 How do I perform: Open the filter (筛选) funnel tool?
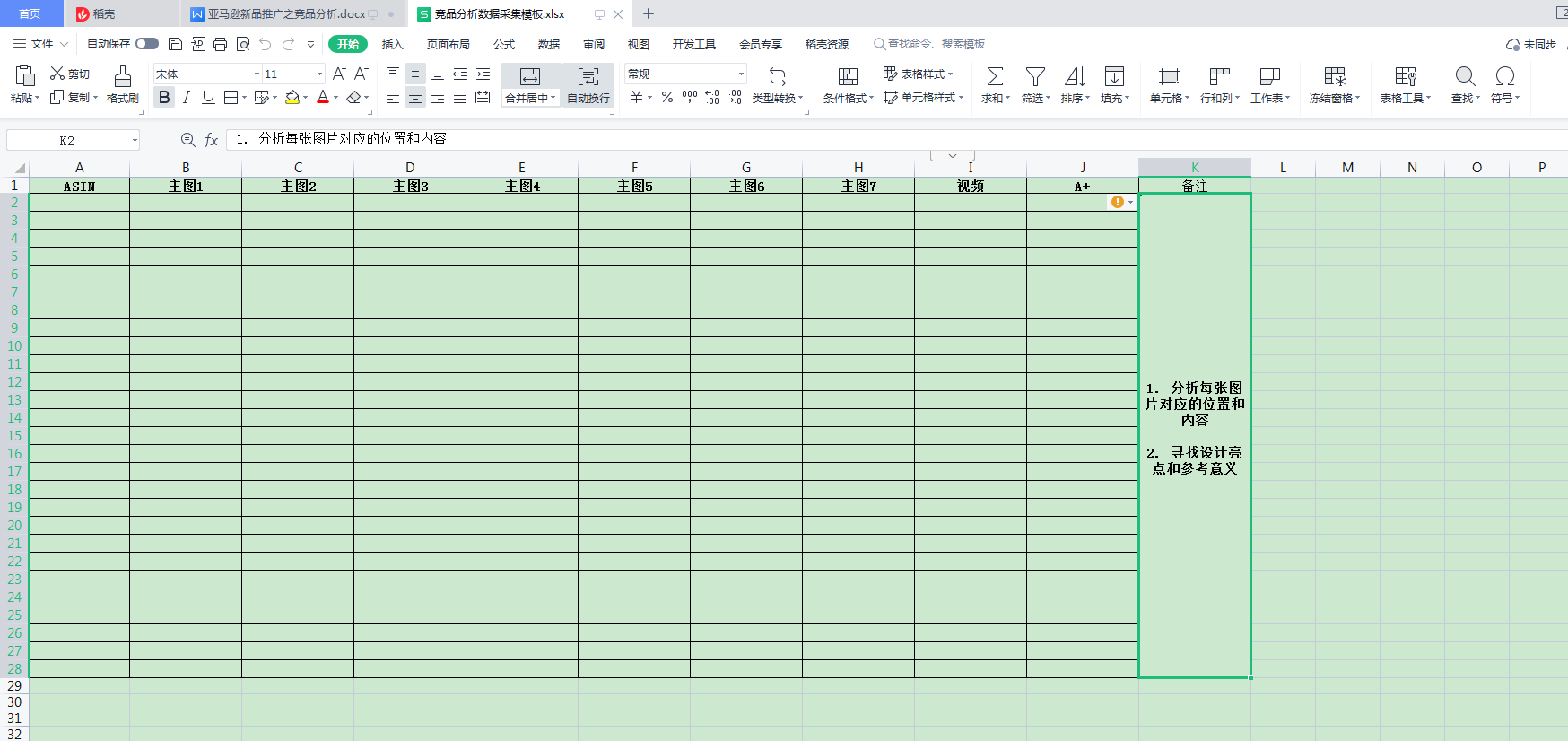(1035, 77)
